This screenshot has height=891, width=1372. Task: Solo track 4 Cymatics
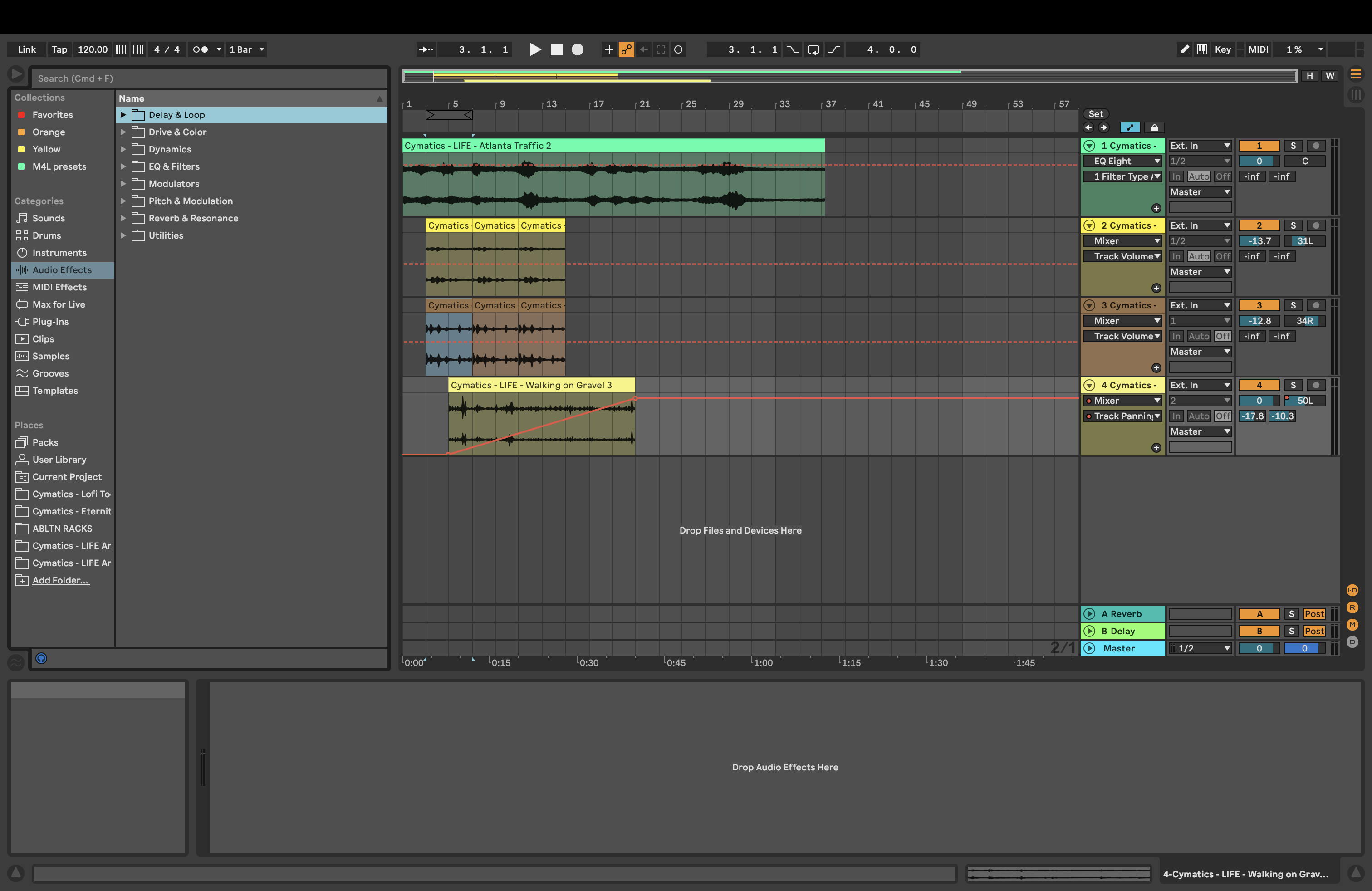pyautogui.click(x=1293, y=386)
